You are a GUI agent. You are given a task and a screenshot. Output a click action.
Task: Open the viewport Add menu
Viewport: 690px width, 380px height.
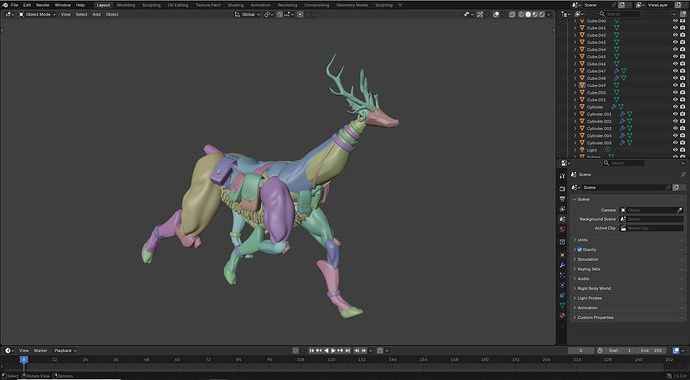pyautogui.click(x=96, y=14)
